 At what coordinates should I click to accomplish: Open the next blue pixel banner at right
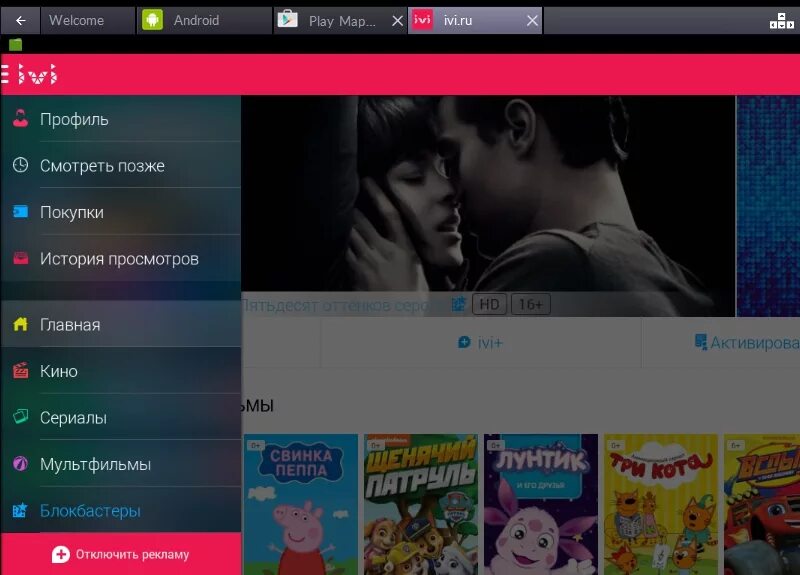point(768,206)
